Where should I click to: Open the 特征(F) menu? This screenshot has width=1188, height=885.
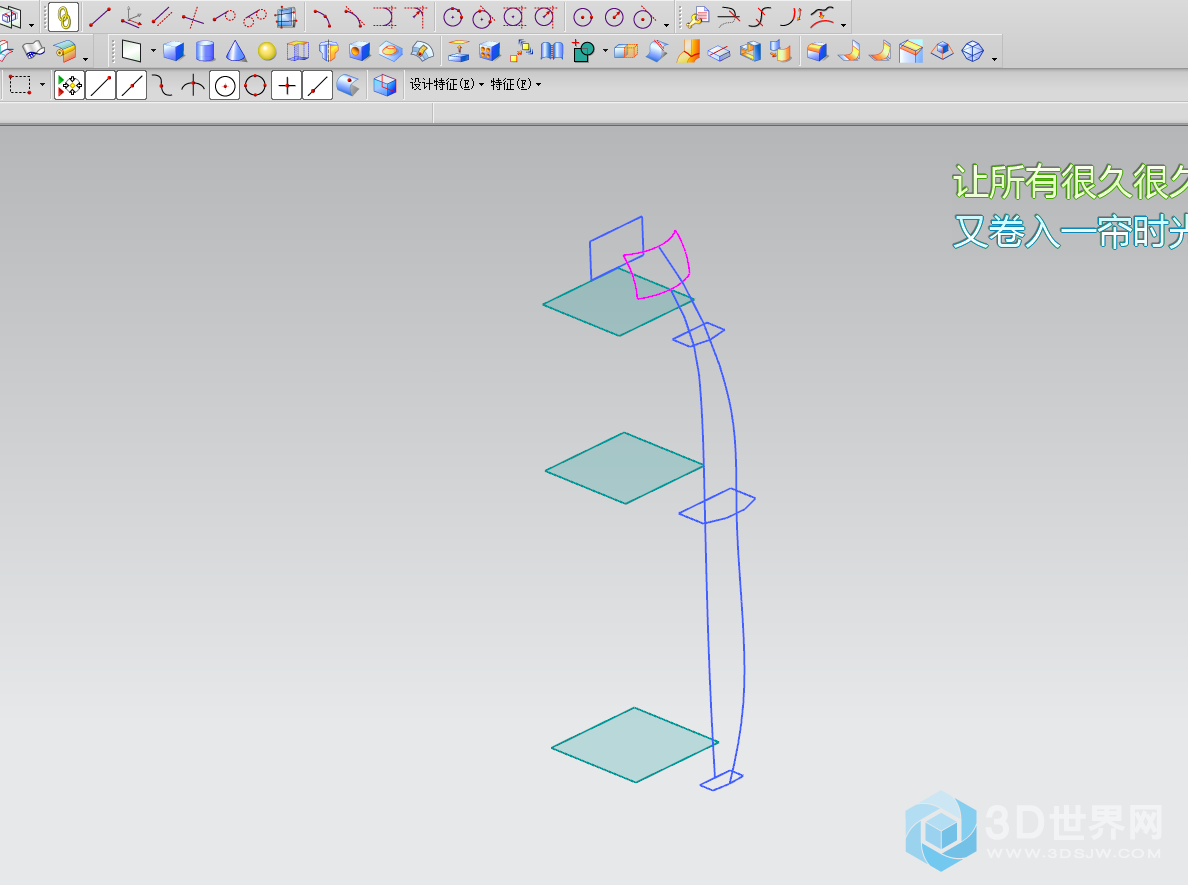click(515, 84)
